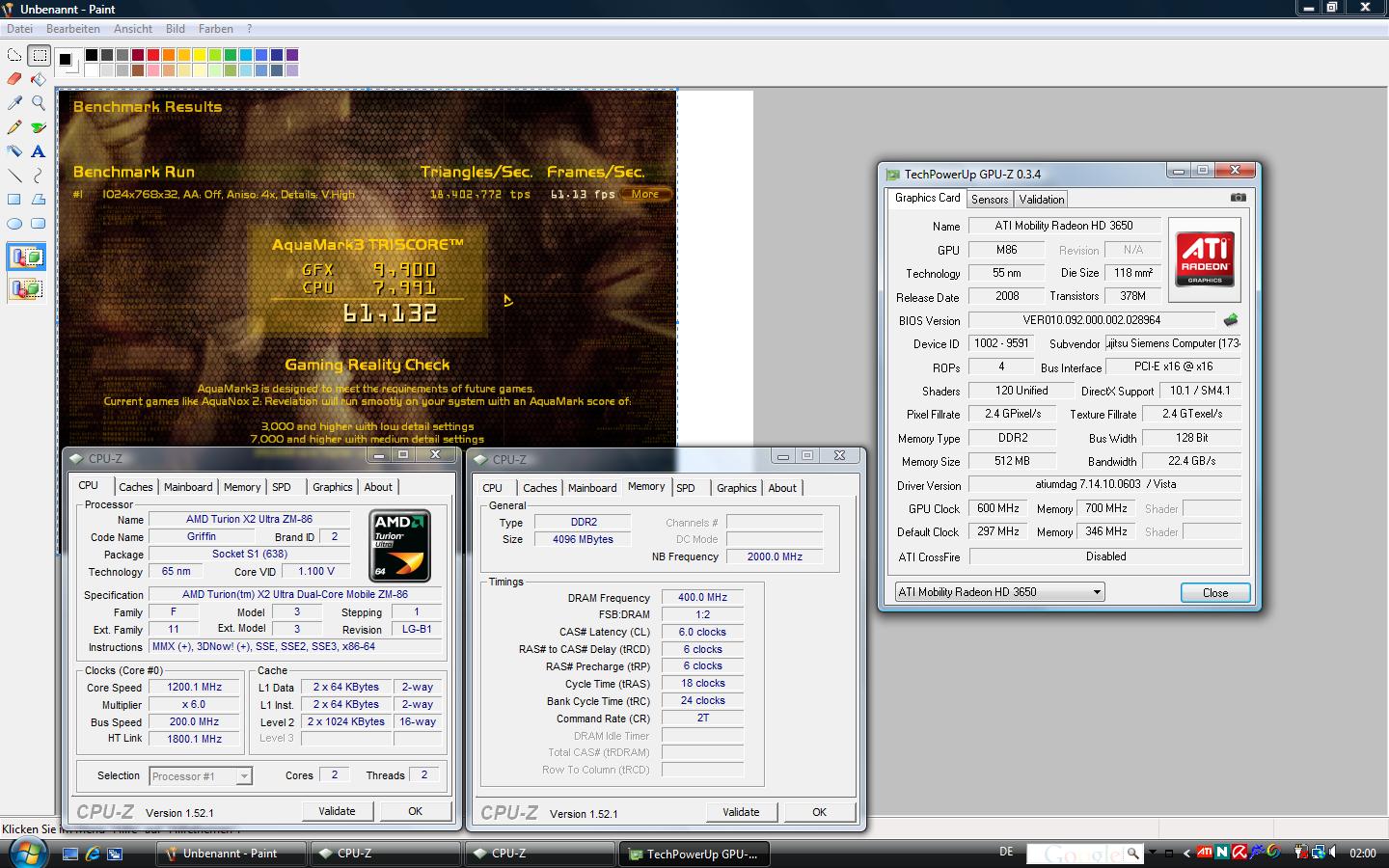
Task: Select the Brush tool in Paint
Action: (x=39, y=127)
